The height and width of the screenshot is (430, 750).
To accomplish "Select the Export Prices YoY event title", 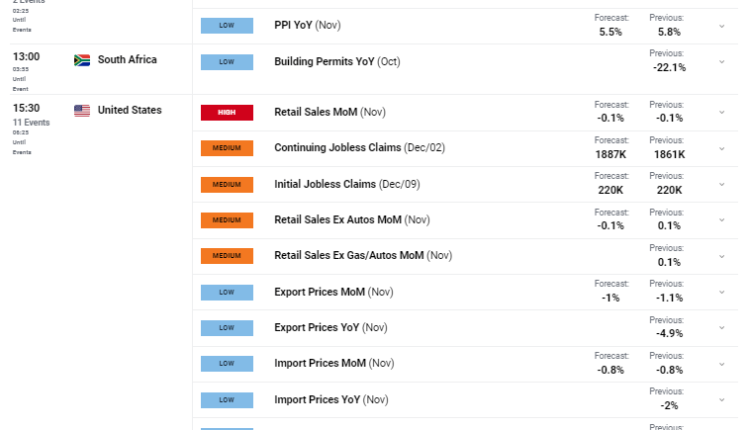I will coord(318,328).
